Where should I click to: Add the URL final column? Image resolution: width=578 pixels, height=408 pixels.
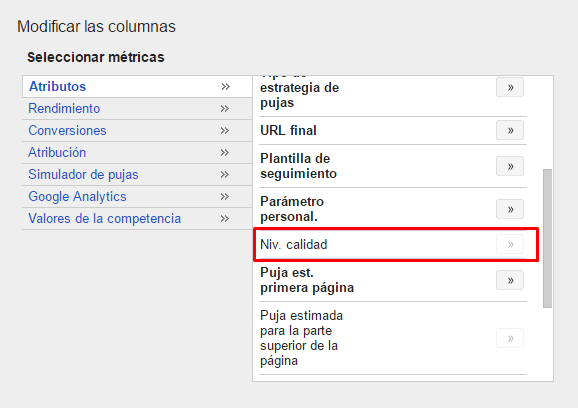point(510,130)
